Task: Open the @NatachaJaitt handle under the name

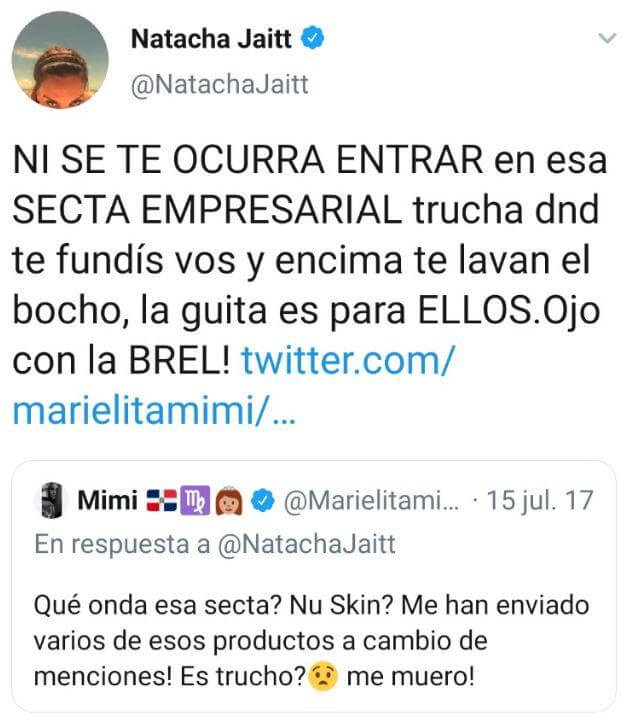Action: [x=220, y=85]
